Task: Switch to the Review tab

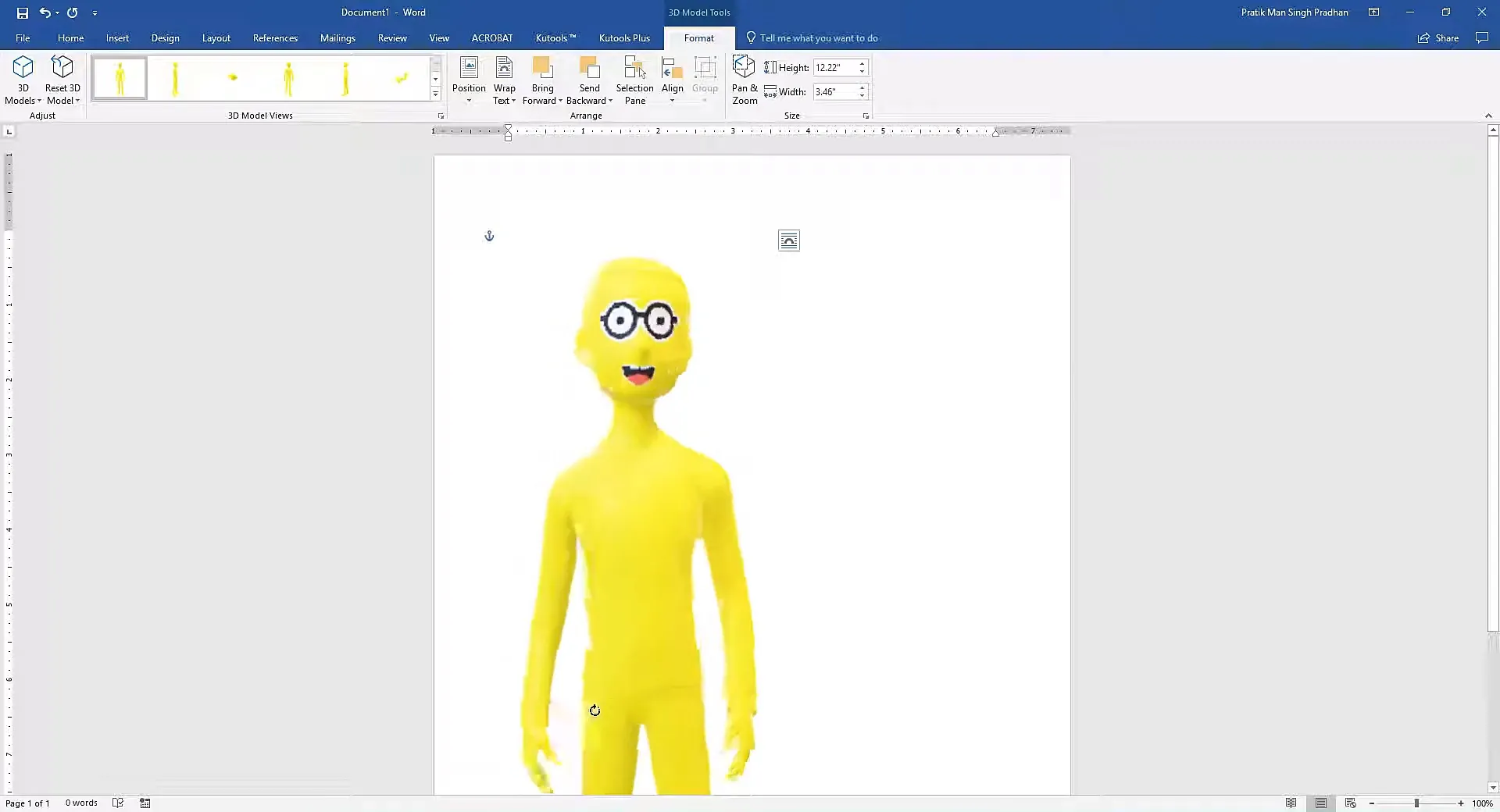Action: point(392,38)
